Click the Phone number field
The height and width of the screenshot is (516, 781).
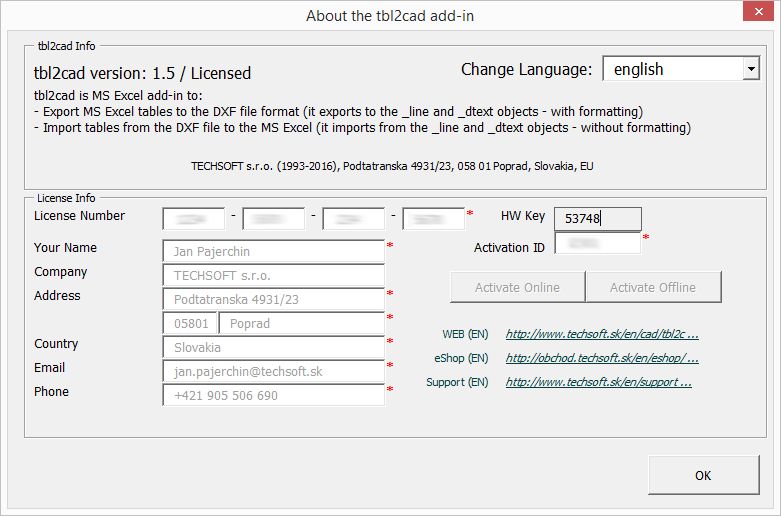(x=273, y=395)
